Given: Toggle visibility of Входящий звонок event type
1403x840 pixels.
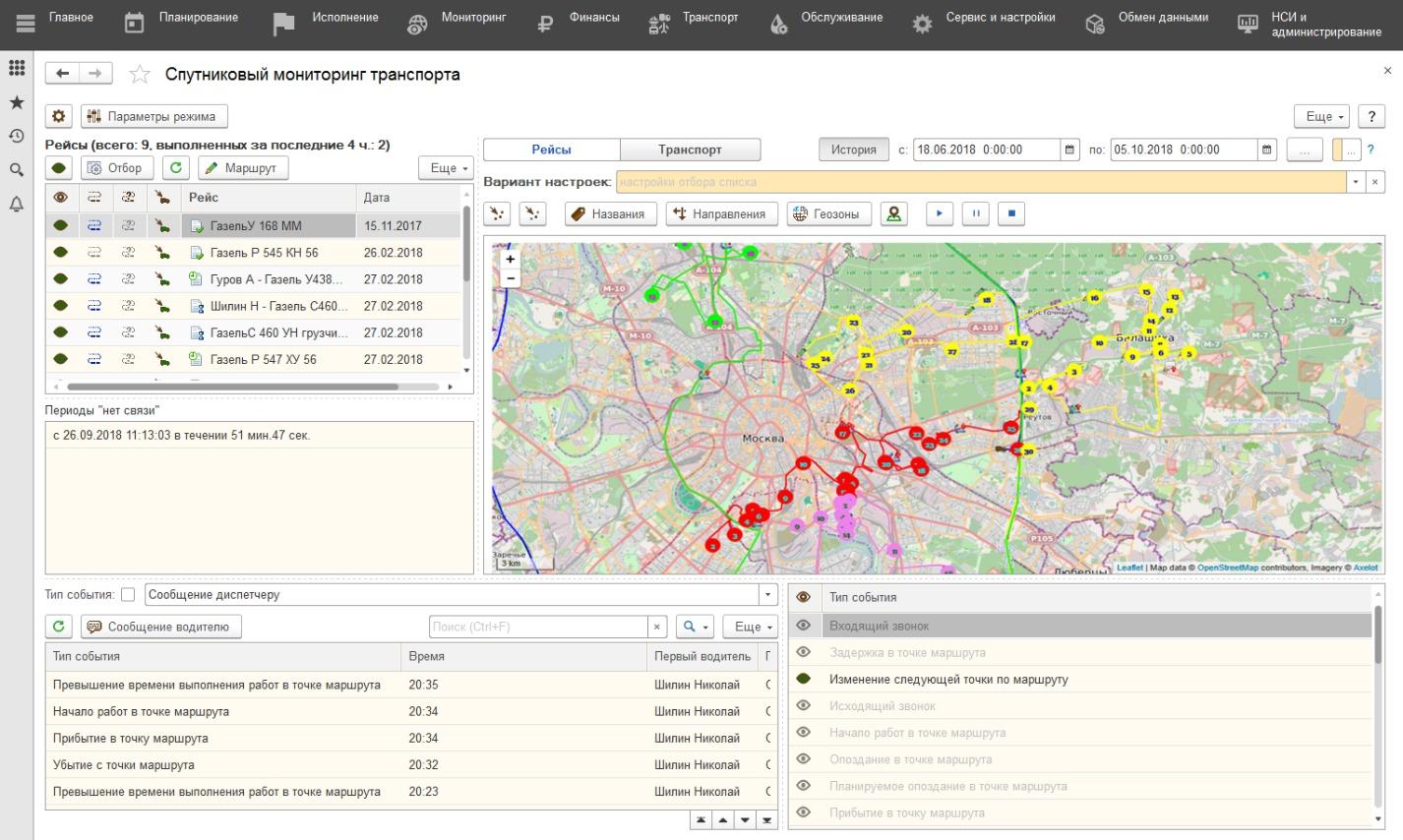Looking at the screenshot, I should (804, 626).
